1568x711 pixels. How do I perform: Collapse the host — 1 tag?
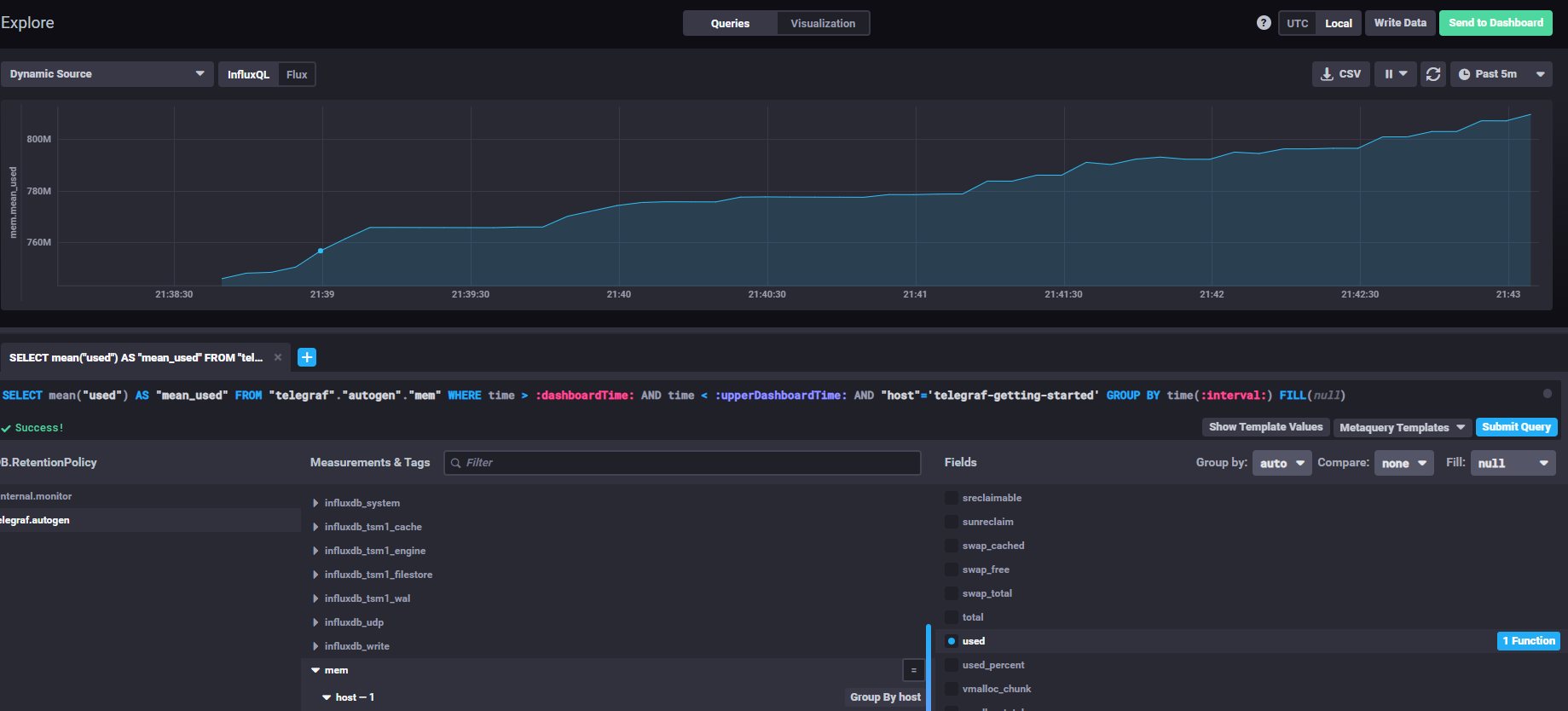(x=327, y=697)
